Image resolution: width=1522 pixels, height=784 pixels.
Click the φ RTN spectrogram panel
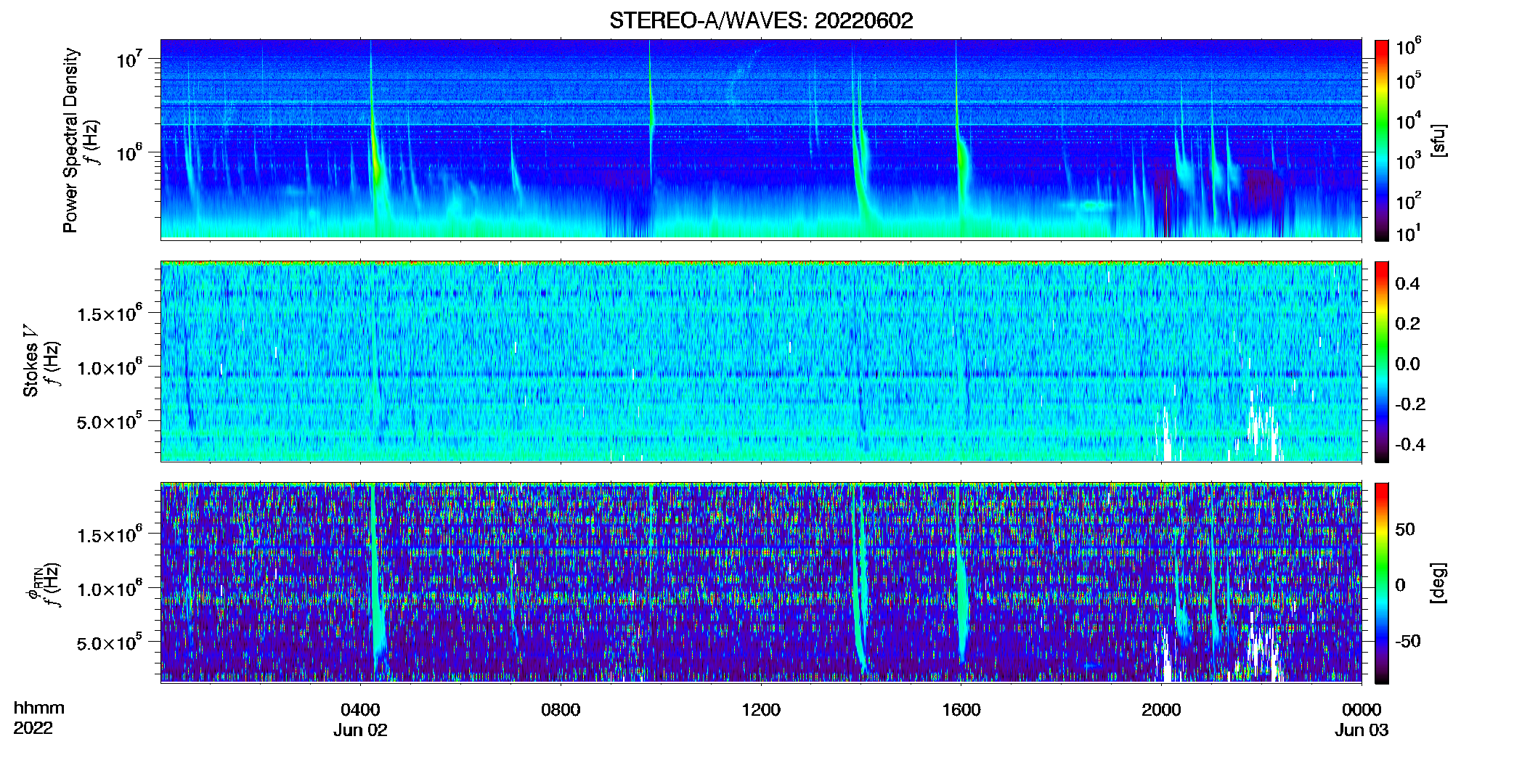tap(761, 582)
